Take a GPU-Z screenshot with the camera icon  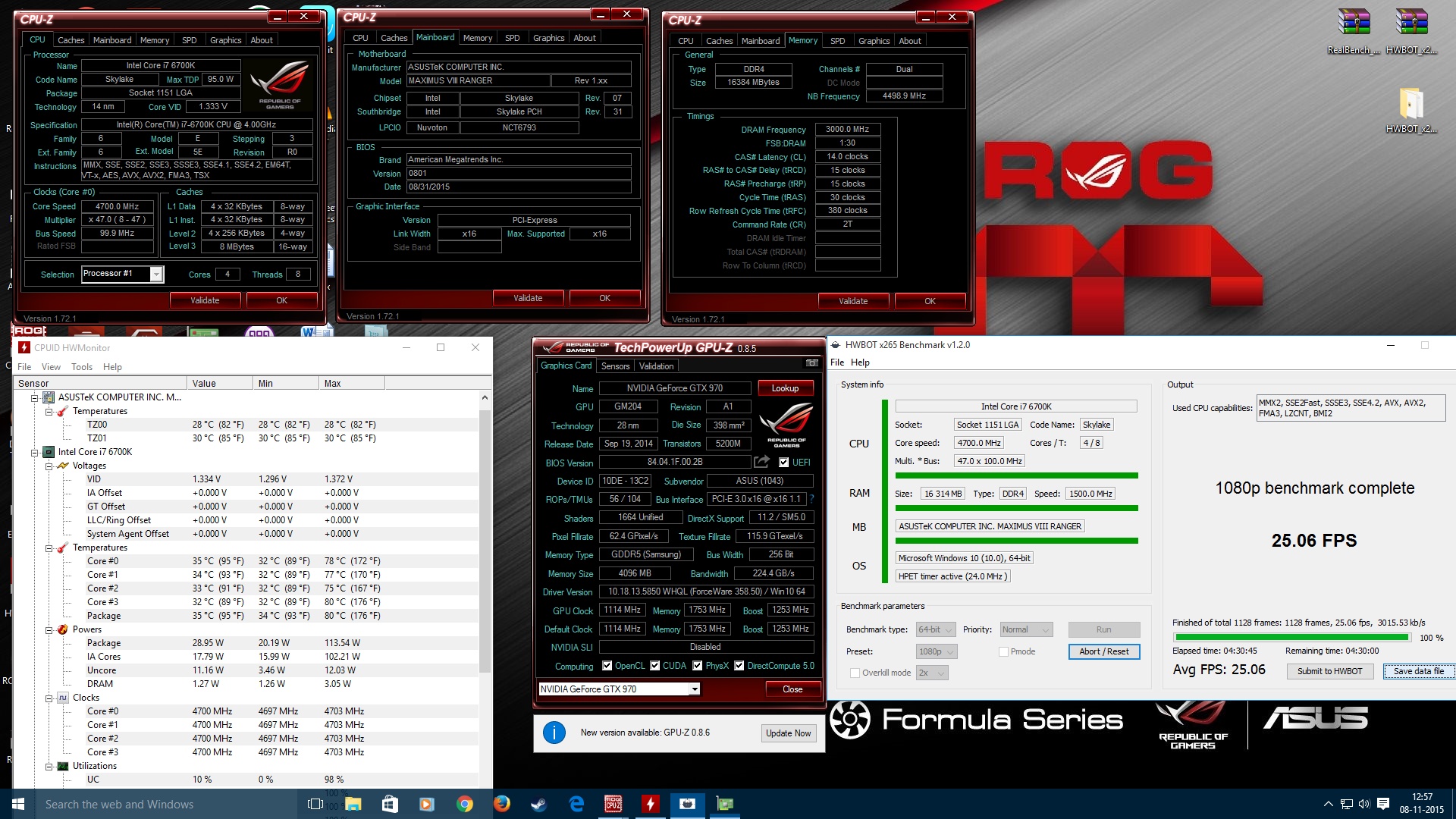click(x=811, y=363)
